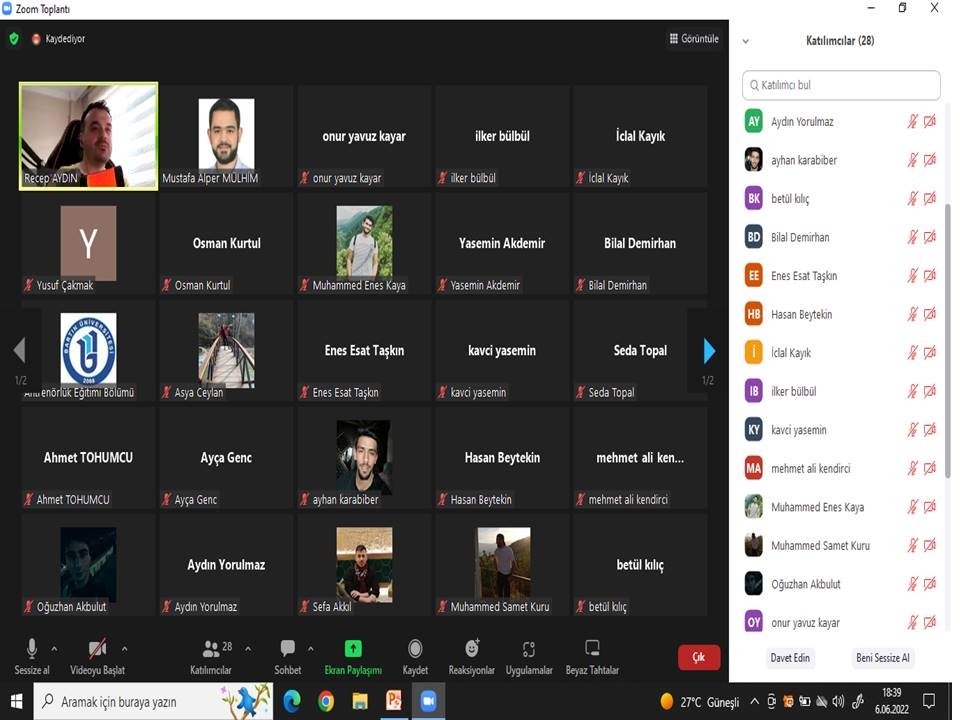Toggle camera with Videoyu Başlat
Viewport: 960px width, 720px height.
[x=97, y=649]
